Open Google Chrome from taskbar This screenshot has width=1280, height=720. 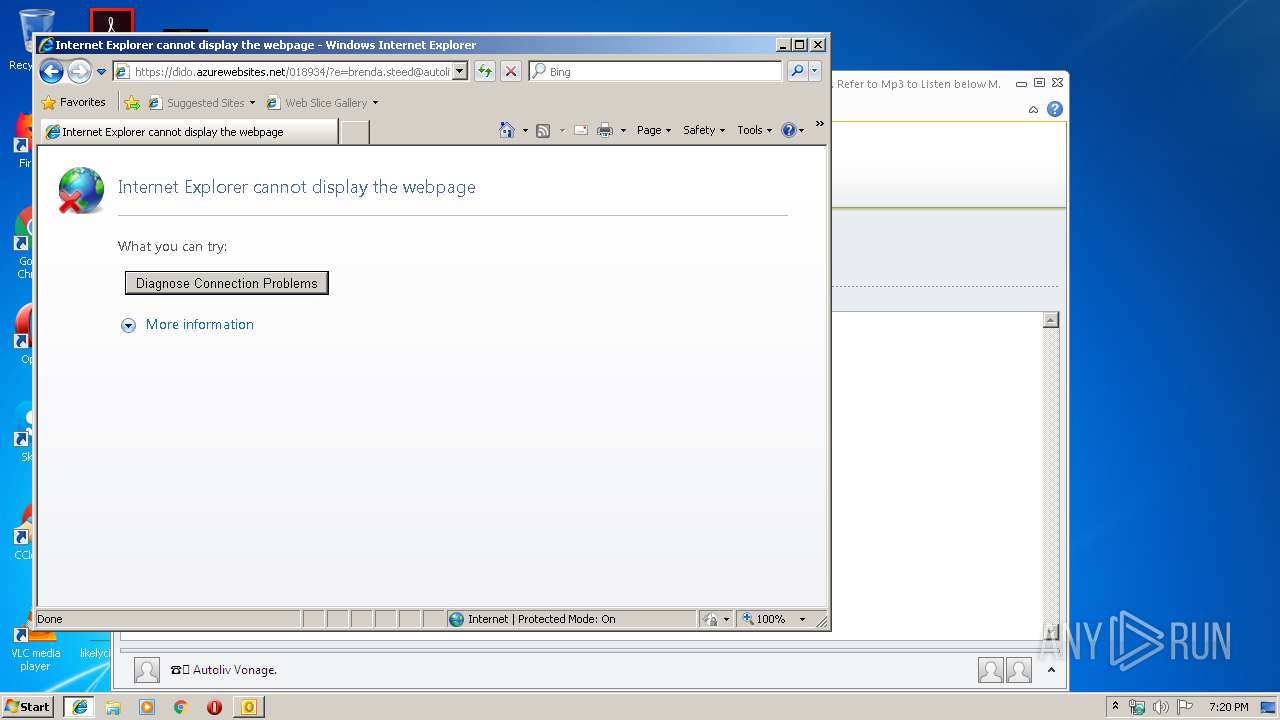tap(181, 707)
